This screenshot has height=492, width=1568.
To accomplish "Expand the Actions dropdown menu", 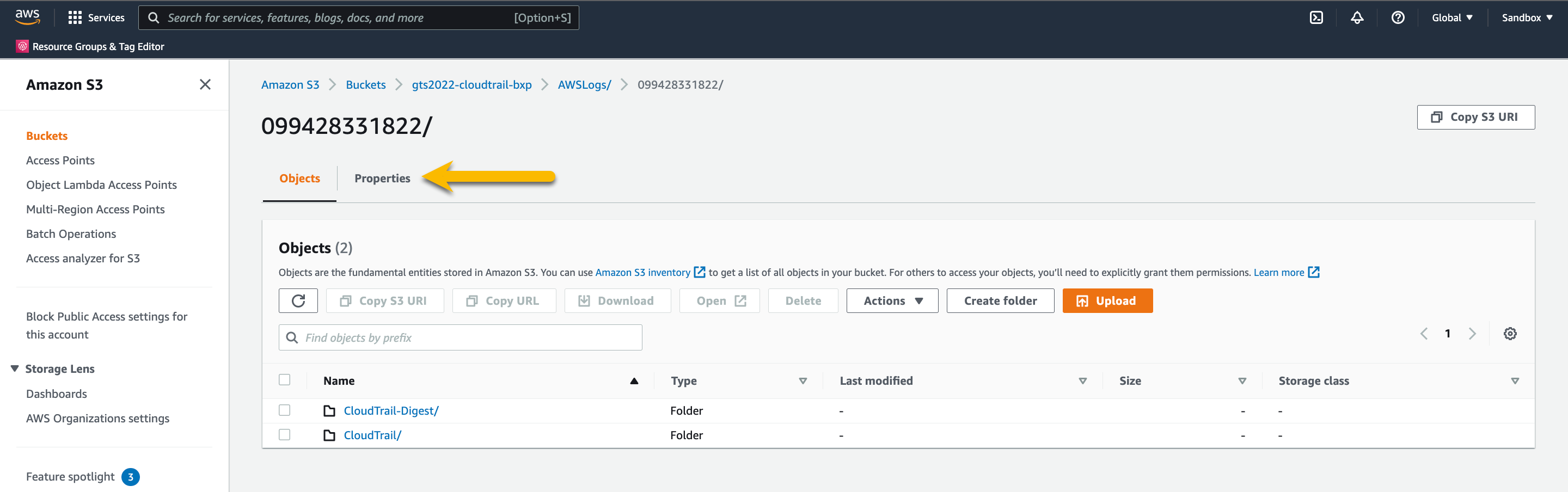I will point(892,300).
